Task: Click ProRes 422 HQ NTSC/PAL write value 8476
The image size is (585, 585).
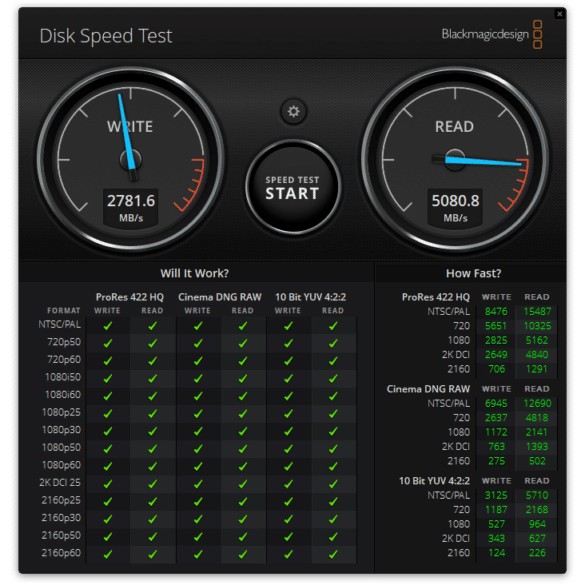Action: [496, 311]
